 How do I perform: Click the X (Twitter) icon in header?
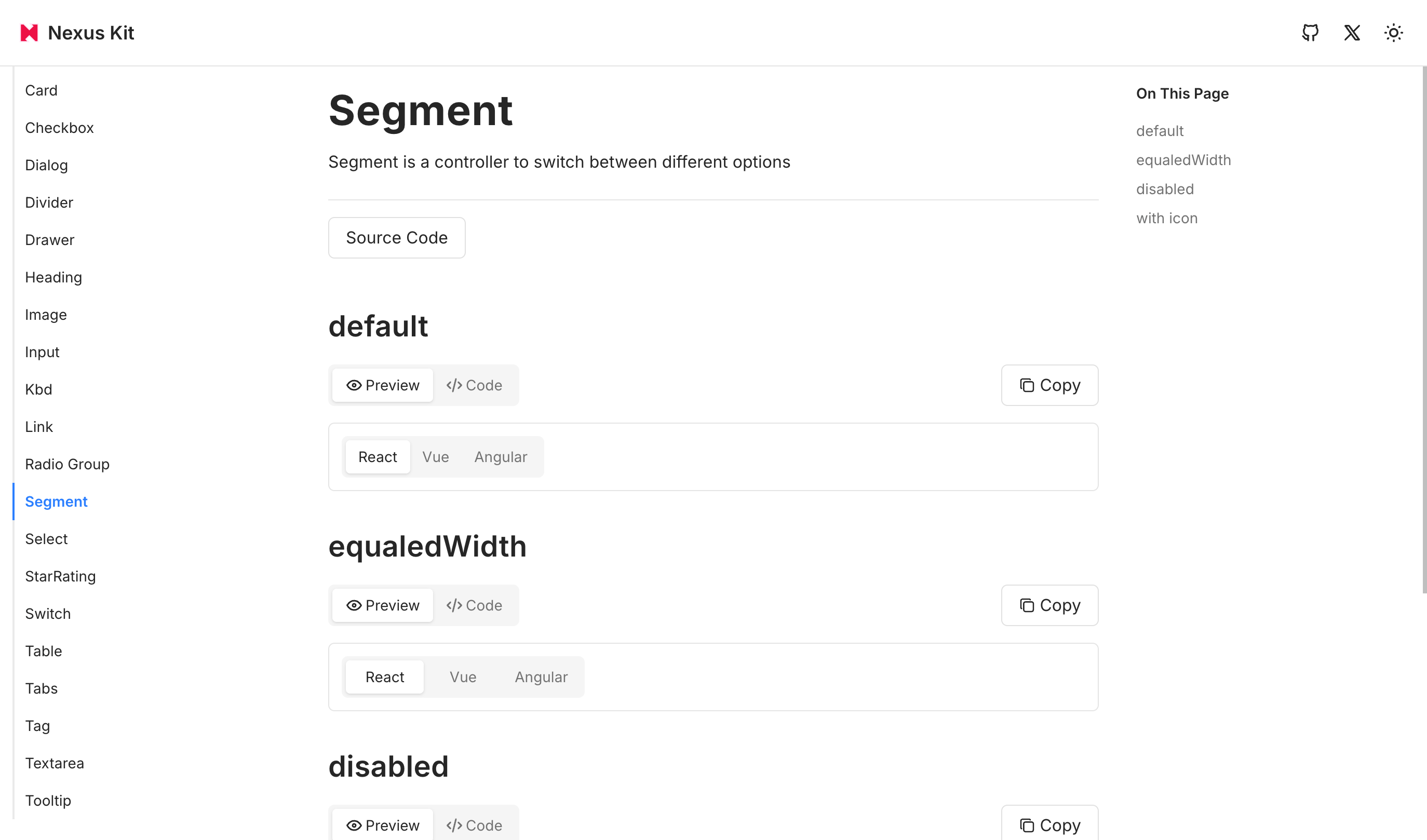pos(1352,33)
